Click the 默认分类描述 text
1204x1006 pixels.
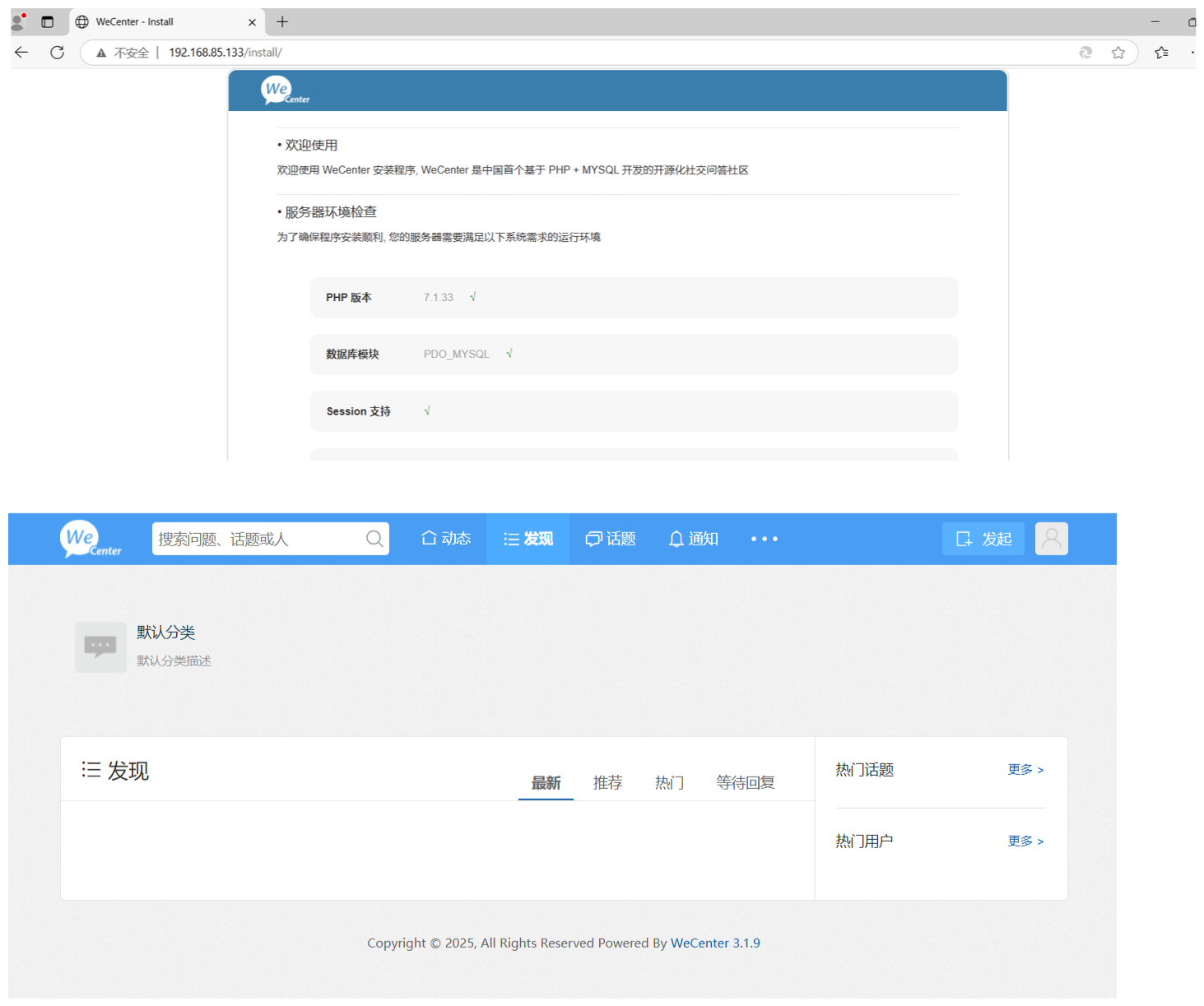[x=174, y=661]
